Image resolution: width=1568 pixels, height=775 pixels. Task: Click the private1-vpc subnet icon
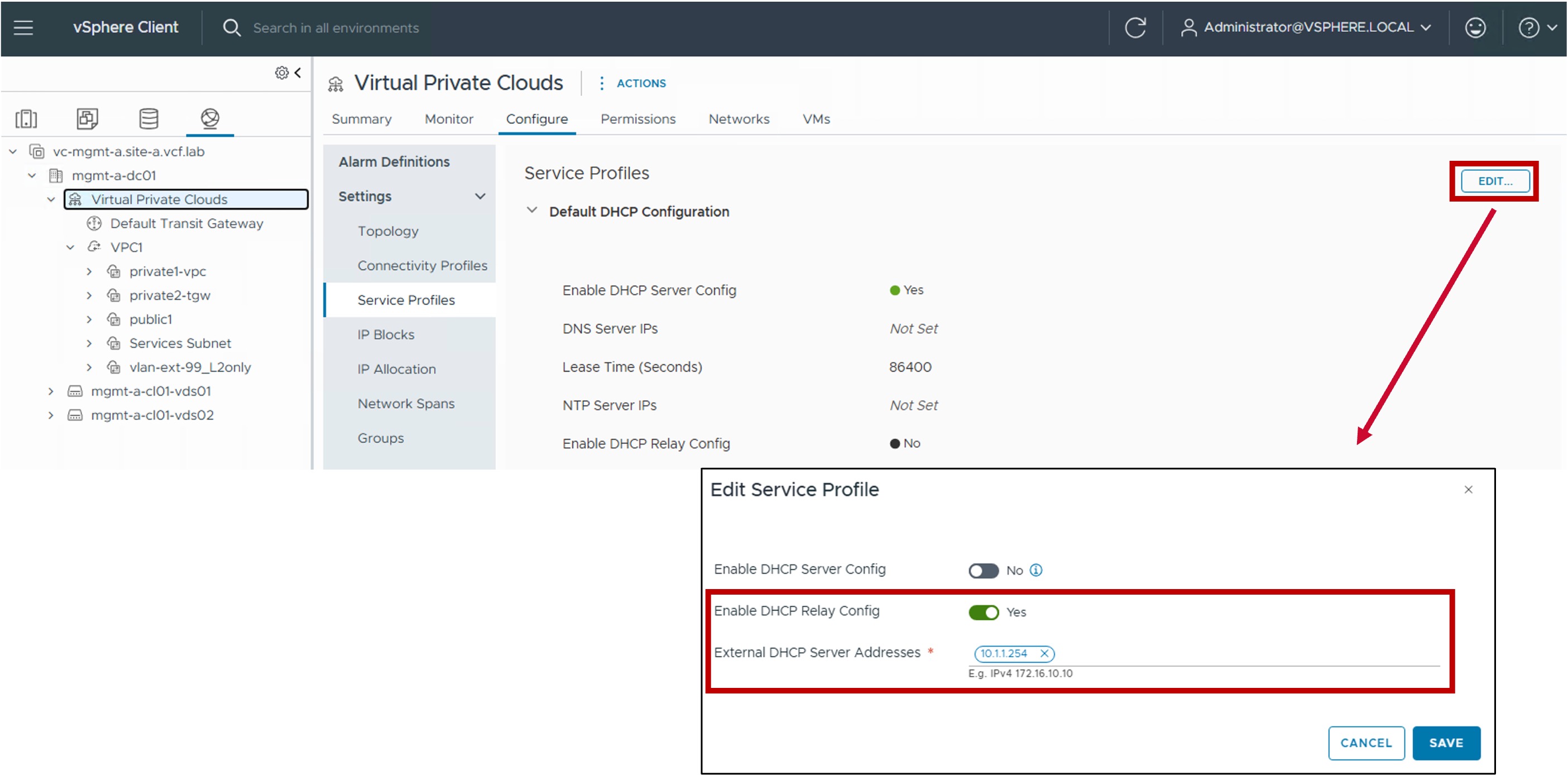coord(114,271)
